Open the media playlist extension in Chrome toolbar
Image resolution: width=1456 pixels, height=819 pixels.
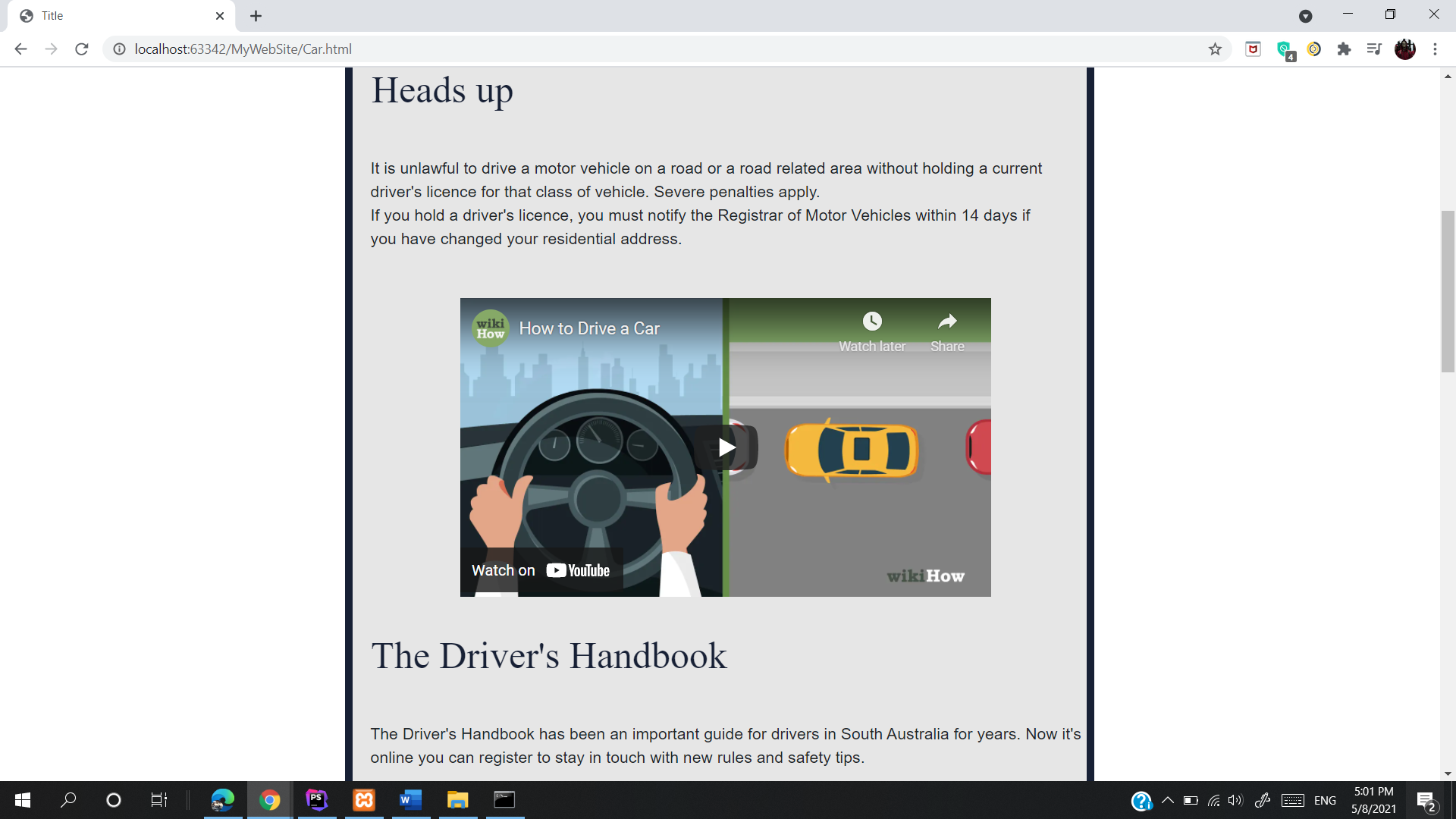[x=1374, y=49]
